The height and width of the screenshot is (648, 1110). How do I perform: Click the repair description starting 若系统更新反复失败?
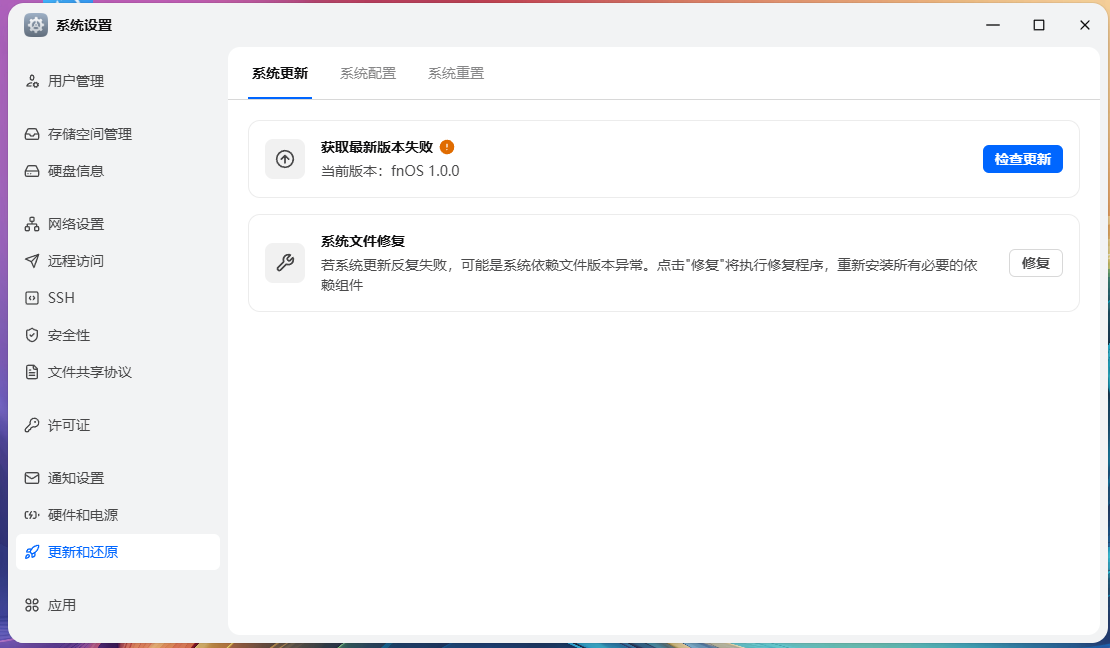[x=649, y=275]
